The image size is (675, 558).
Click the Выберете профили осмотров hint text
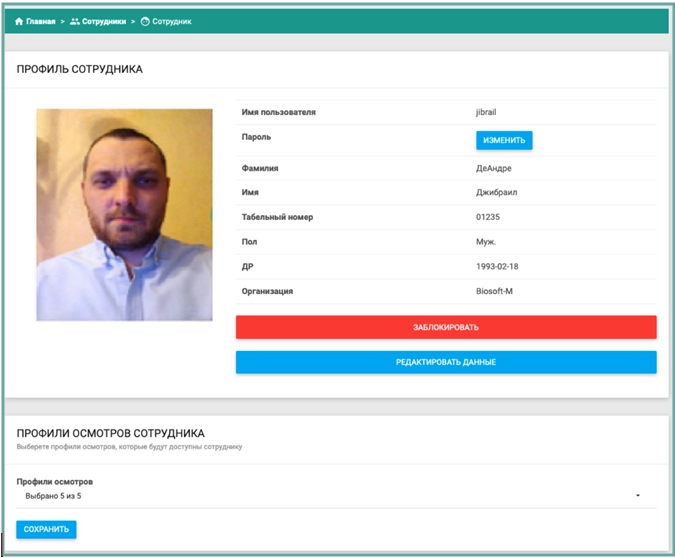point(129,447)
